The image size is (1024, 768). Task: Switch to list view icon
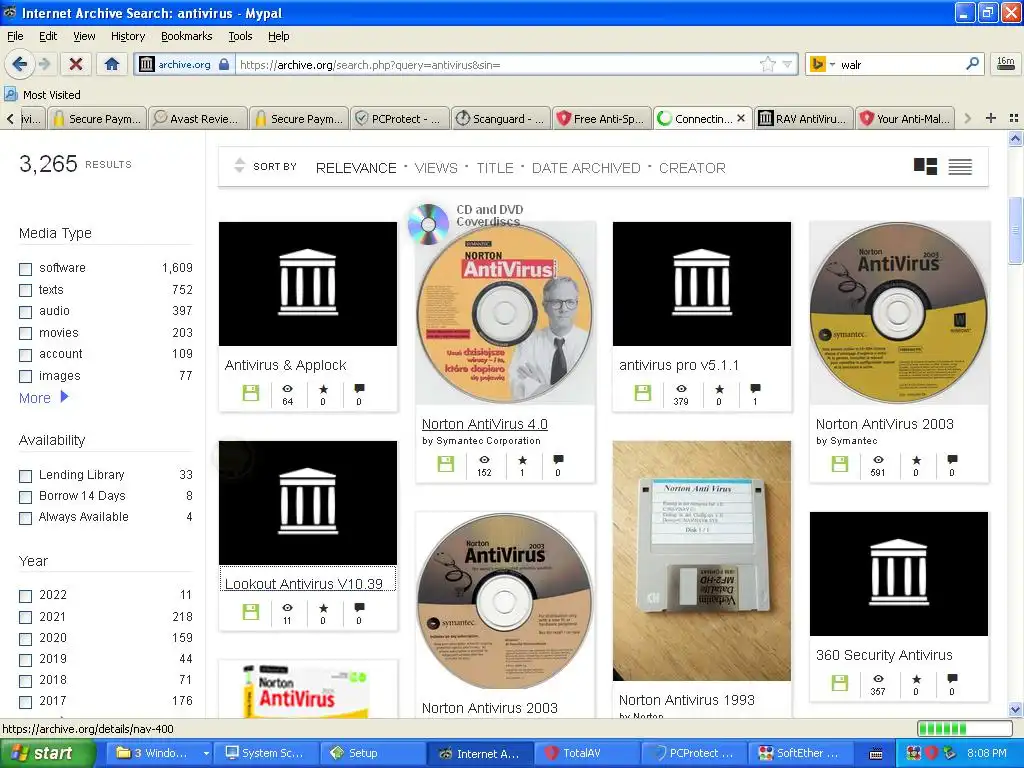[960, 167]
